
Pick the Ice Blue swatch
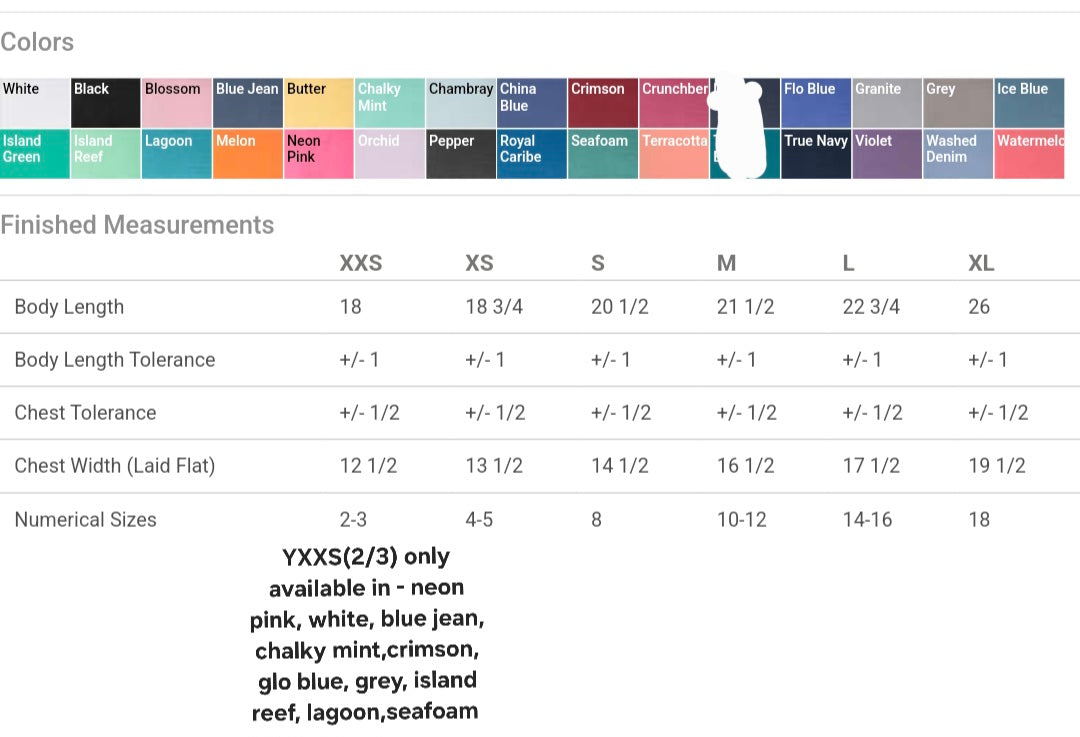1029,103
